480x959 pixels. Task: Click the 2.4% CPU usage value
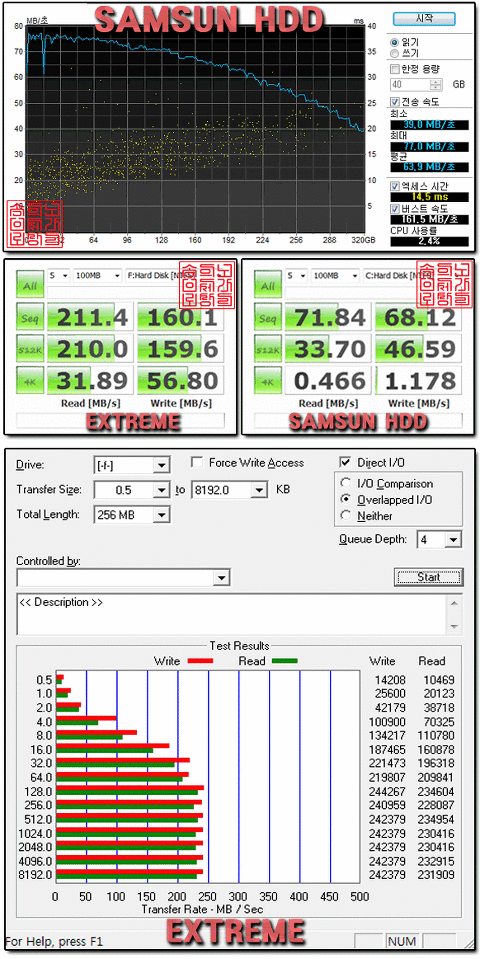coord(428,240)
